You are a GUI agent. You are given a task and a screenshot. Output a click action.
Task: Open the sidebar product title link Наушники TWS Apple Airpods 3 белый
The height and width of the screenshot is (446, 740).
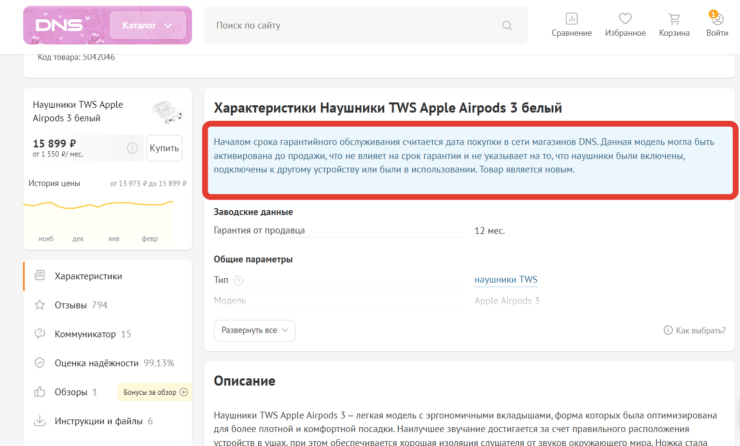point(78,111)
